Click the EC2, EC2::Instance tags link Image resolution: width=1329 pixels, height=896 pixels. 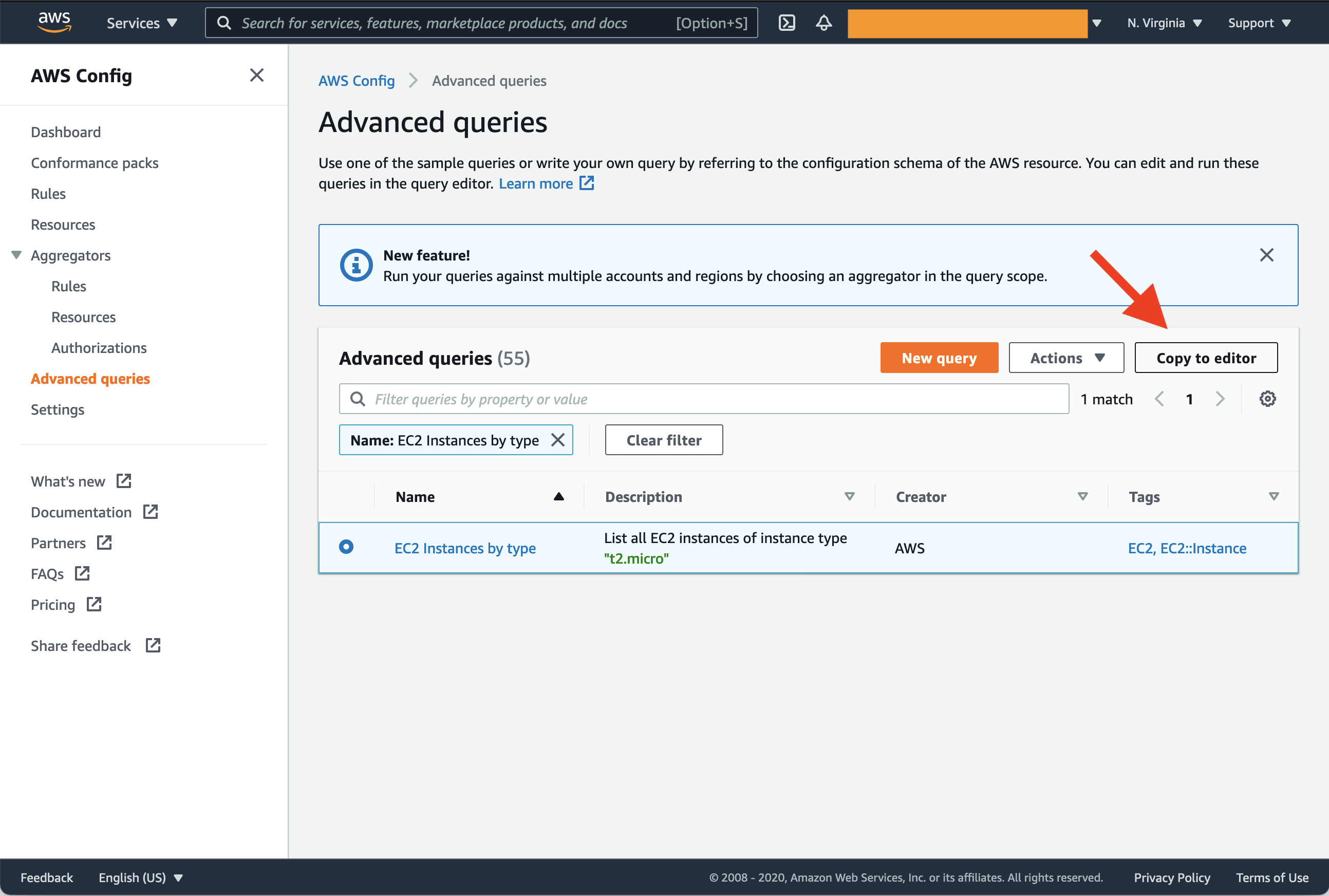[x=1187, y=548]
